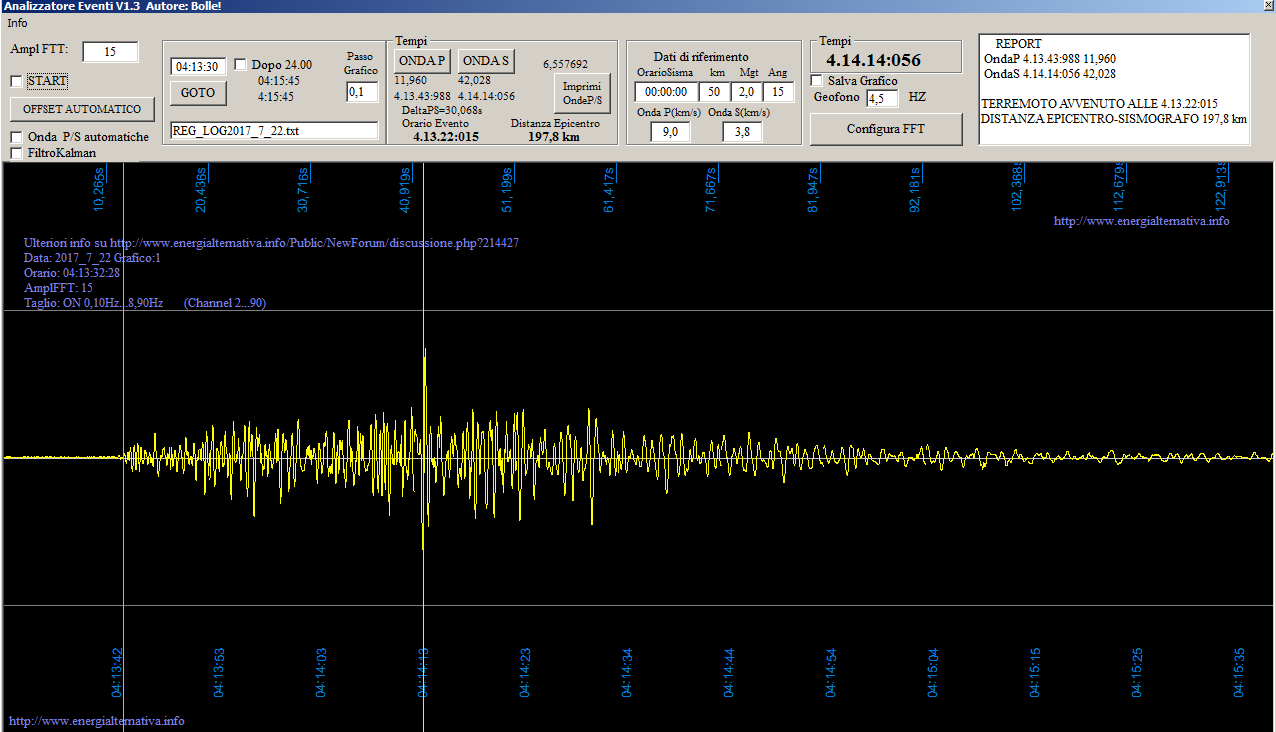Click the Distanza Epicentro 197,8 km value
The width and height of the screenshot is (1276, 732).
point(553,137)
